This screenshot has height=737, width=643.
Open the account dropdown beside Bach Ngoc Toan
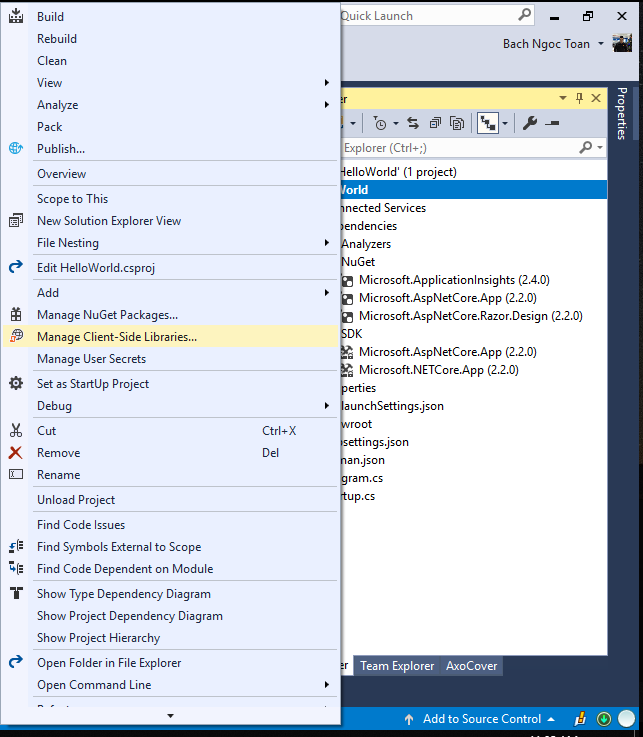[x=600, y=44]
